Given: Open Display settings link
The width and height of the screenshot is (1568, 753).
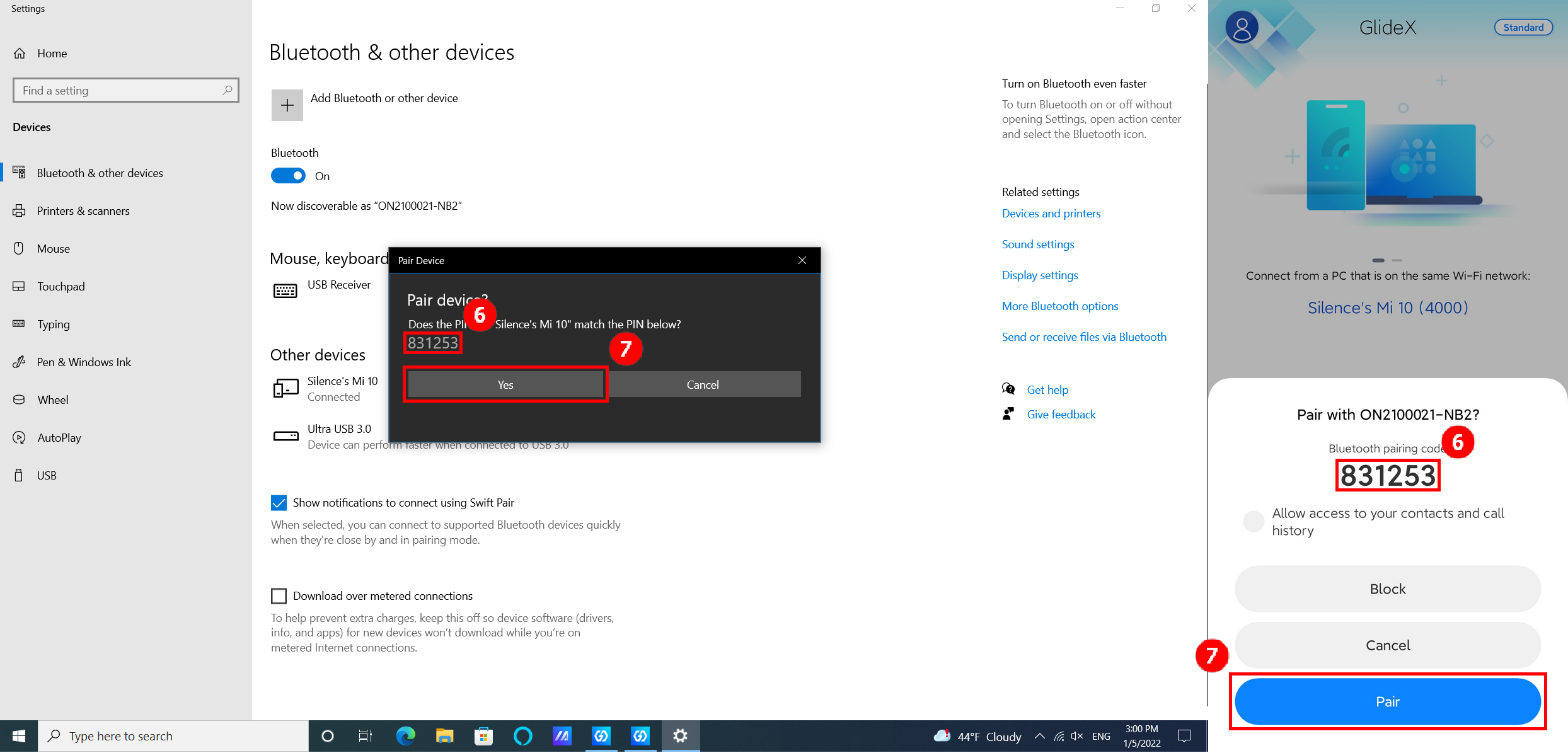Looking at the screenshot, I should 1040,275.
